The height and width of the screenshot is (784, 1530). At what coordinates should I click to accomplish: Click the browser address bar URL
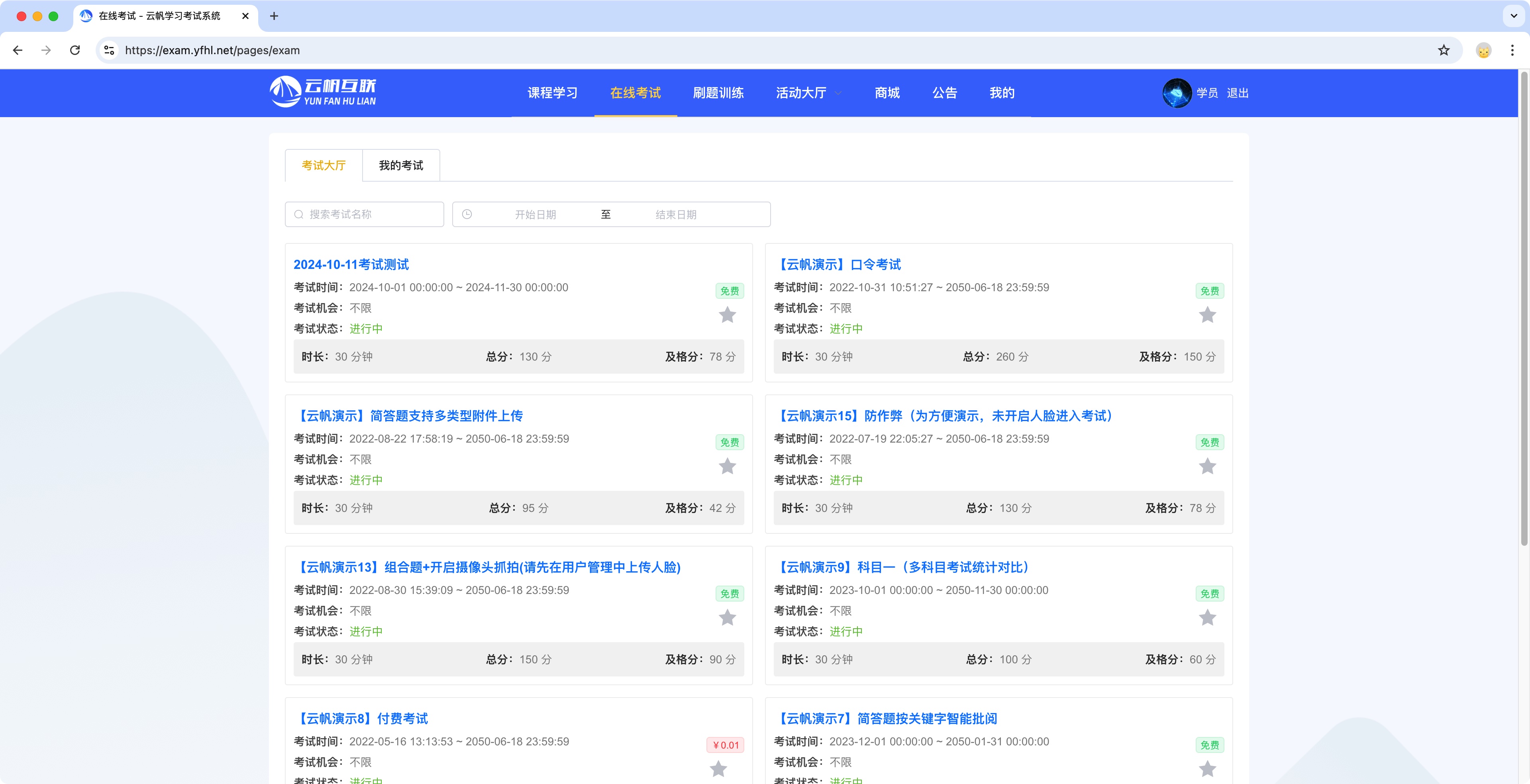click(212, 51)
